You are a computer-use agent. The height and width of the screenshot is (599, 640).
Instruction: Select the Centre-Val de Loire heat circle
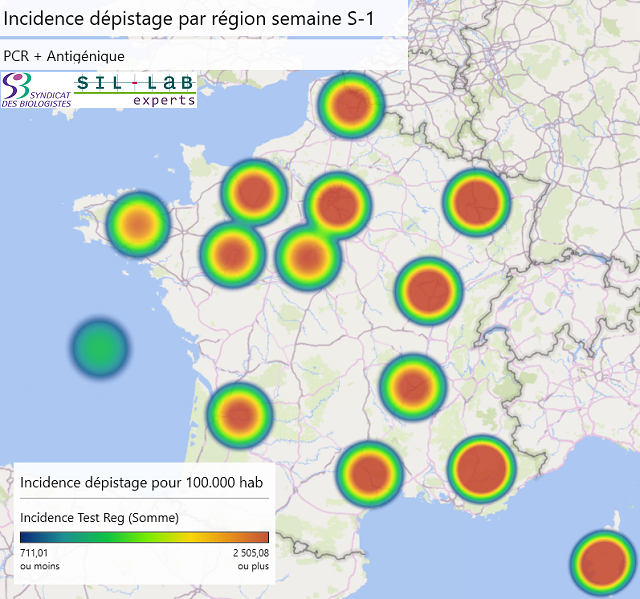pyautogui.click(x=308, y=257)
